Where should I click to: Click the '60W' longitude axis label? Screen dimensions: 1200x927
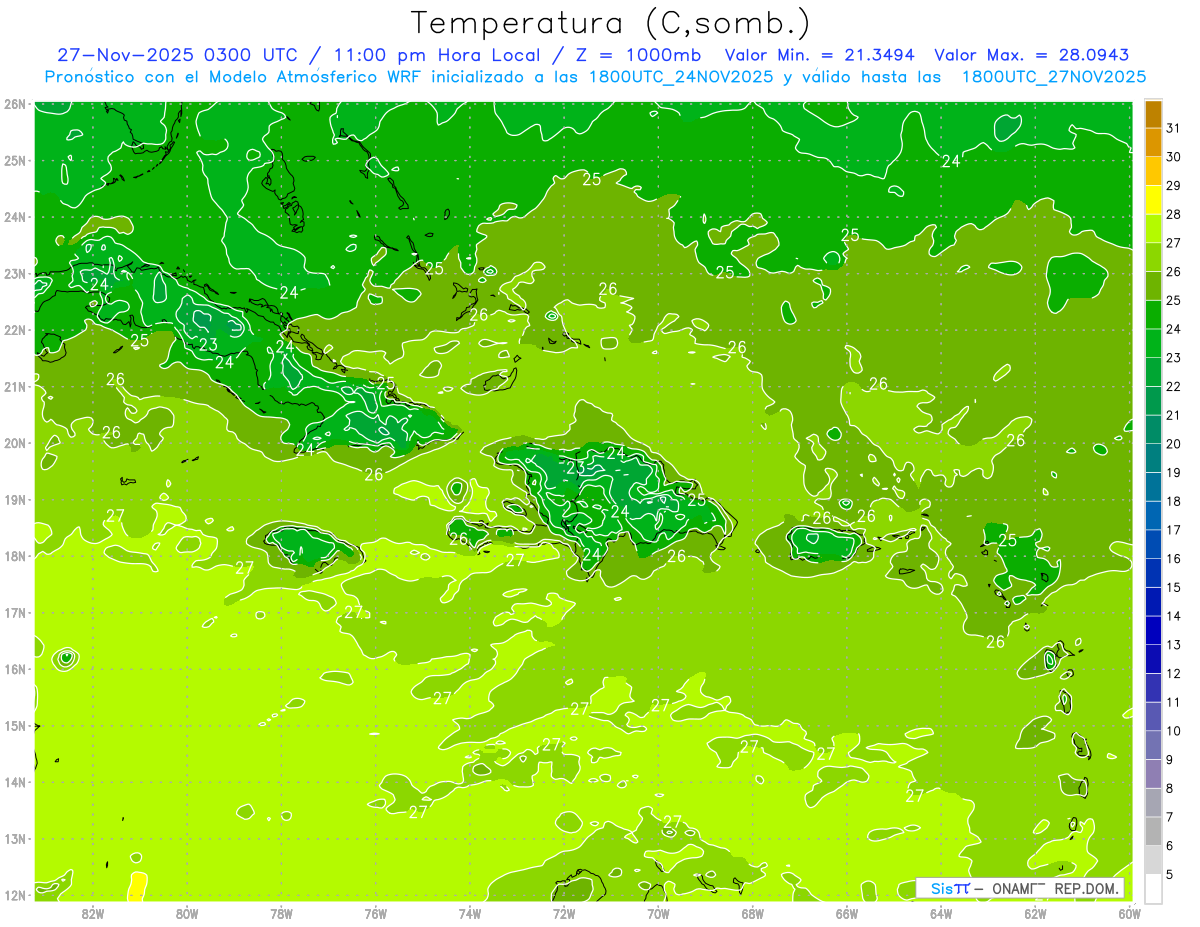[1130, 913]
